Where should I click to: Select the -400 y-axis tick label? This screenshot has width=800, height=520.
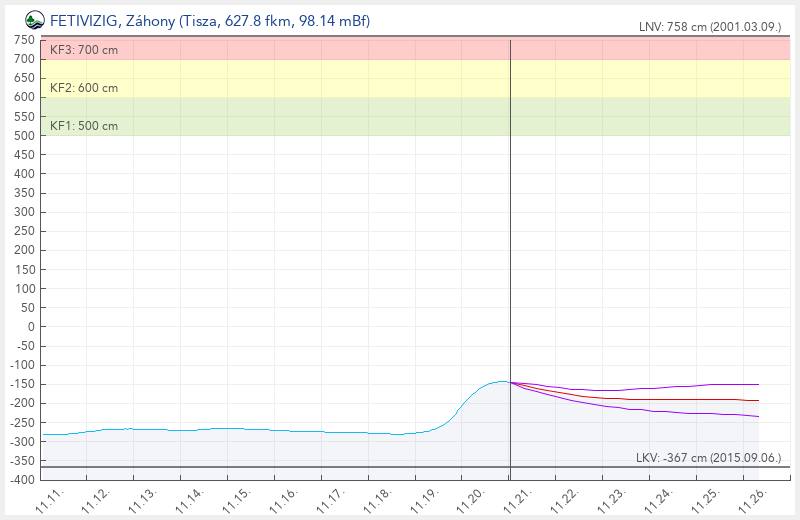(x=22, y=480)
